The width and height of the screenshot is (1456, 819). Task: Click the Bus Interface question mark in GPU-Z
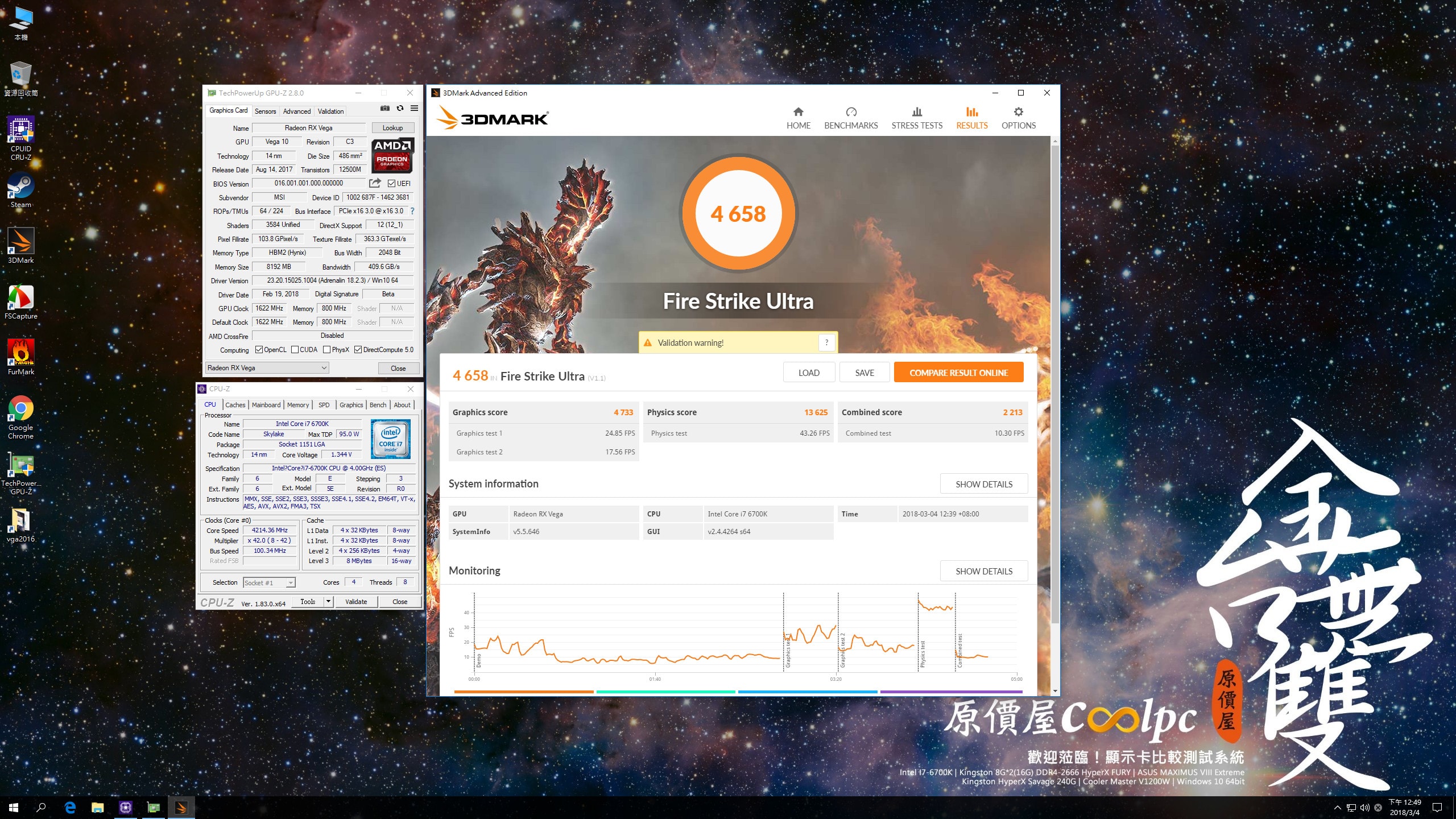coord(412,211)
